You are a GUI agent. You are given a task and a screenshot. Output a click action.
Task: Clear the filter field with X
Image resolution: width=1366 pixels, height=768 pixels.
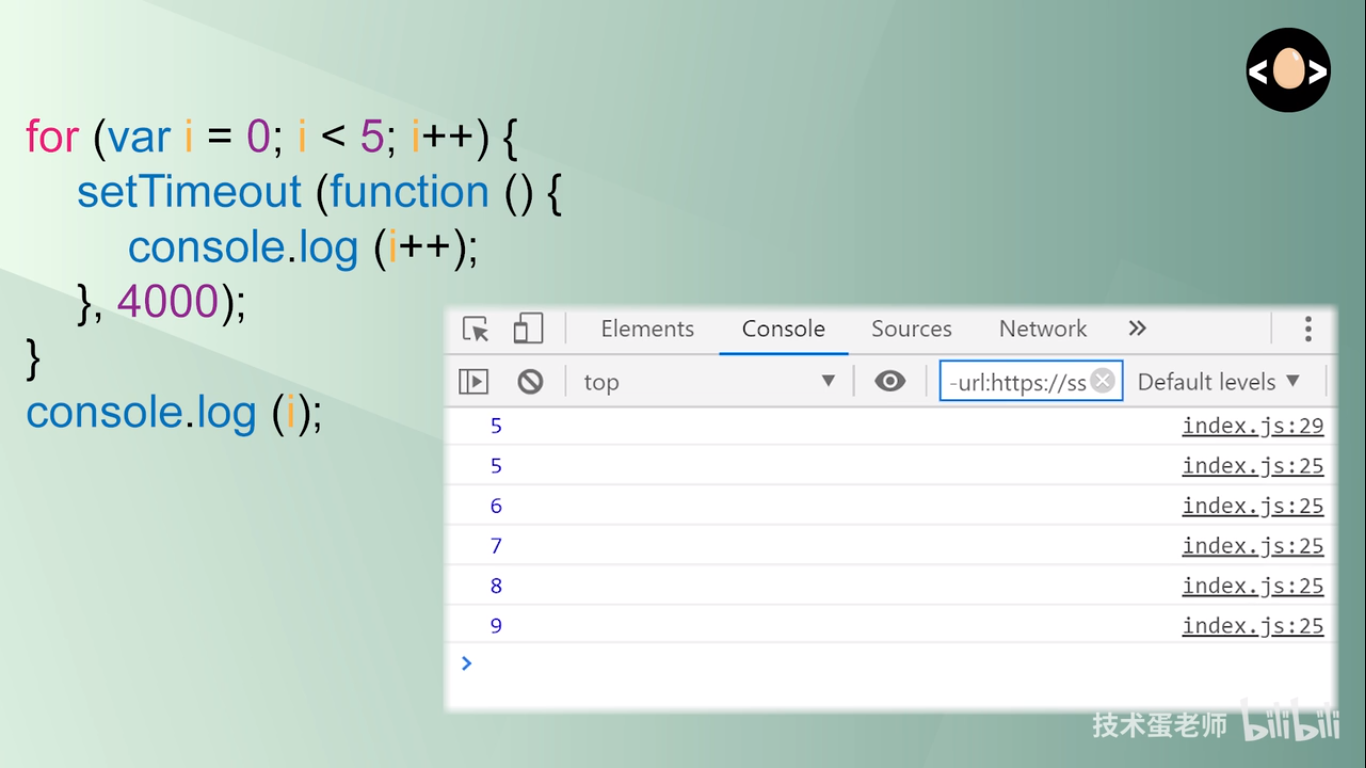coord(1103,380)
